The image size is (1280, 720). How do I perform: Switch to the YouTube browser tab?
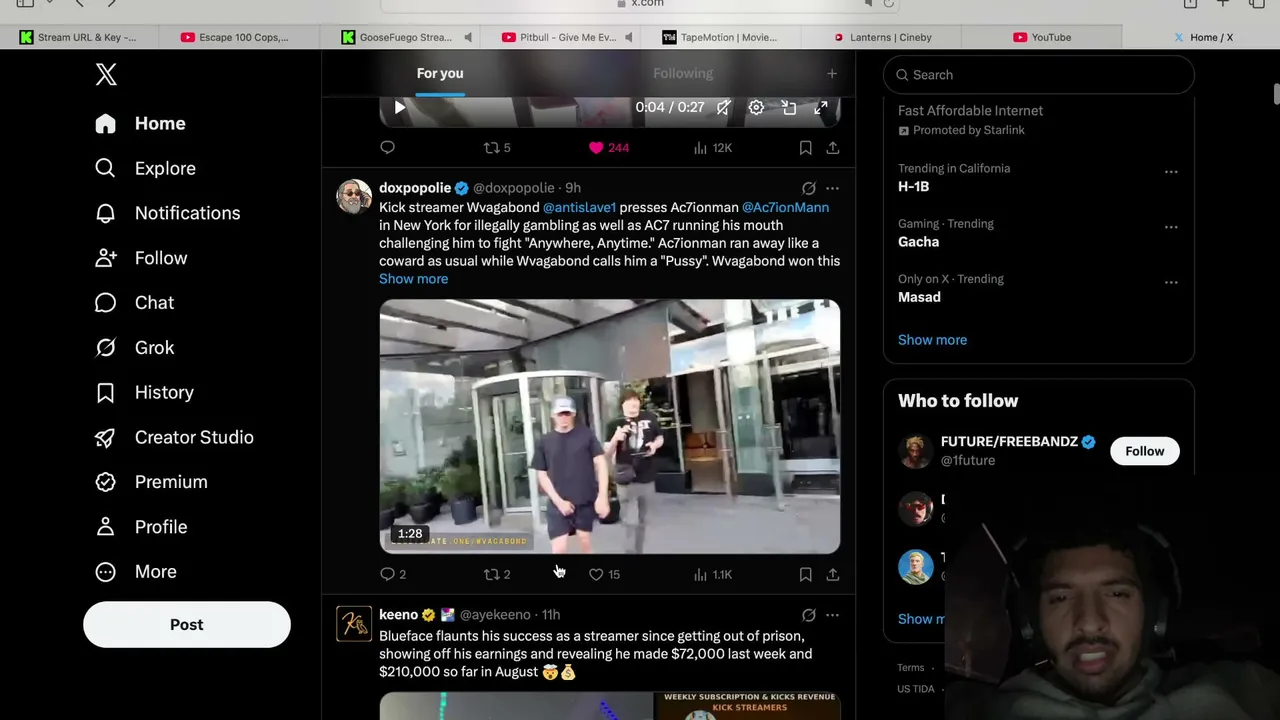(1042, 38)
